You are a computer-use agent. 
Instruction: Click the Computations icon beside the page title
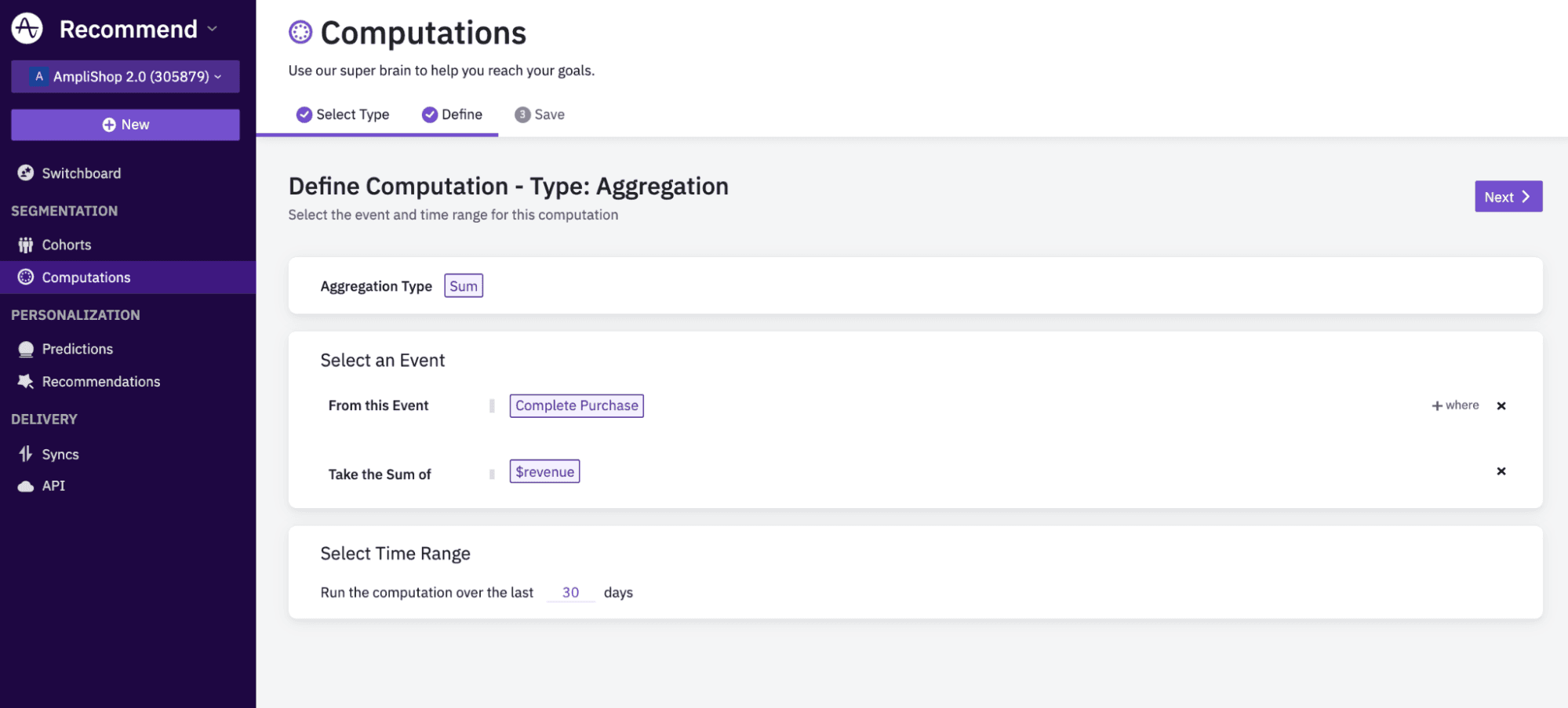point(300,32)
